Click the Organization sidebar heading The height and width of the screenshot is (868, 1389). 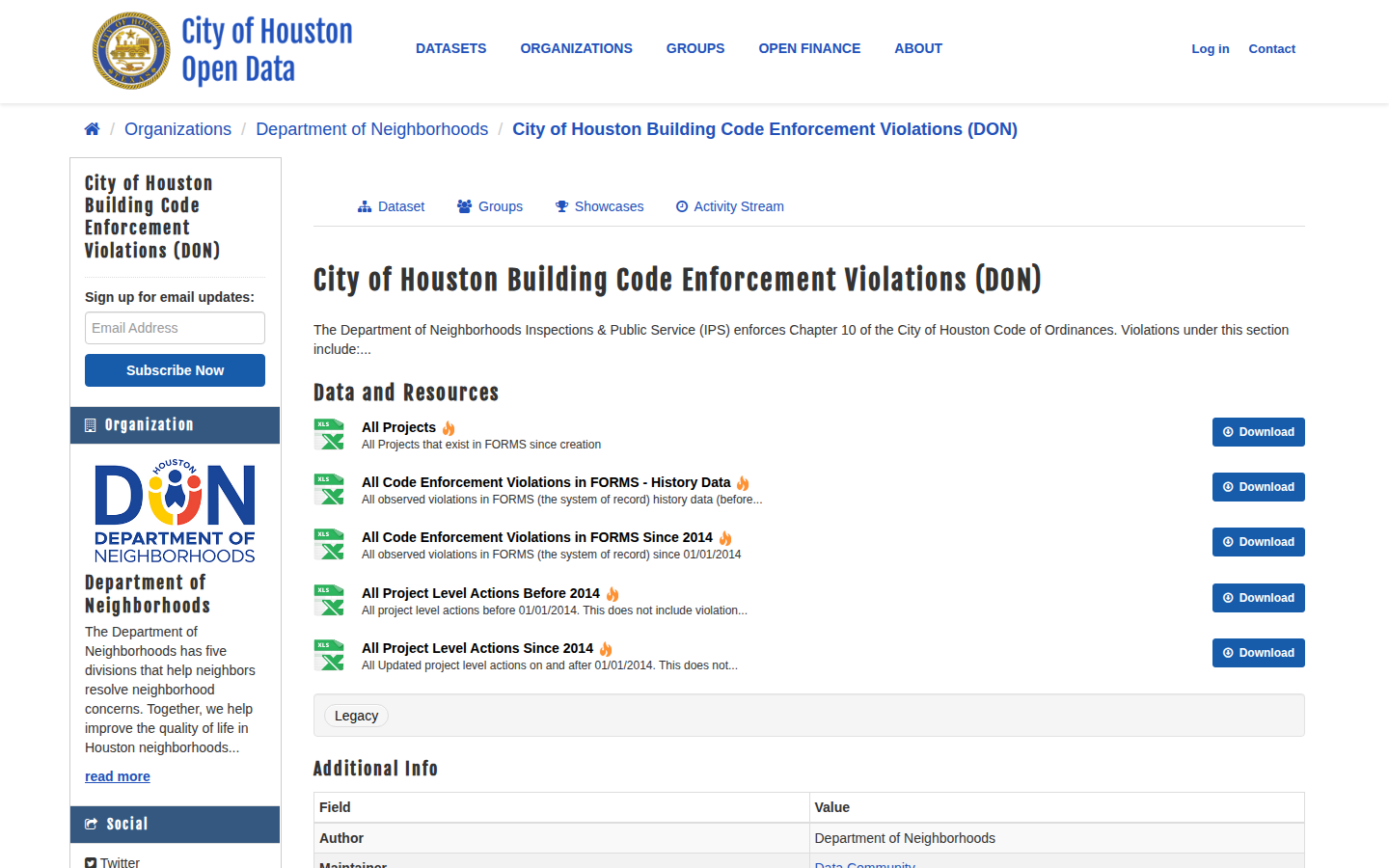[175, 425]
